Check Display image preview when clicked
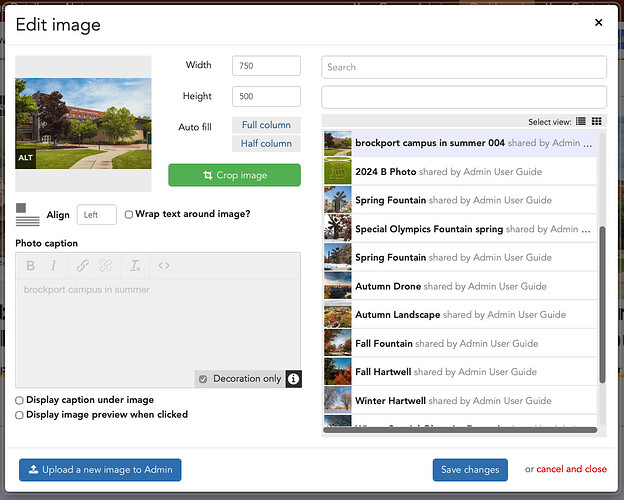 pyautogui.click(x=20, y=415)
